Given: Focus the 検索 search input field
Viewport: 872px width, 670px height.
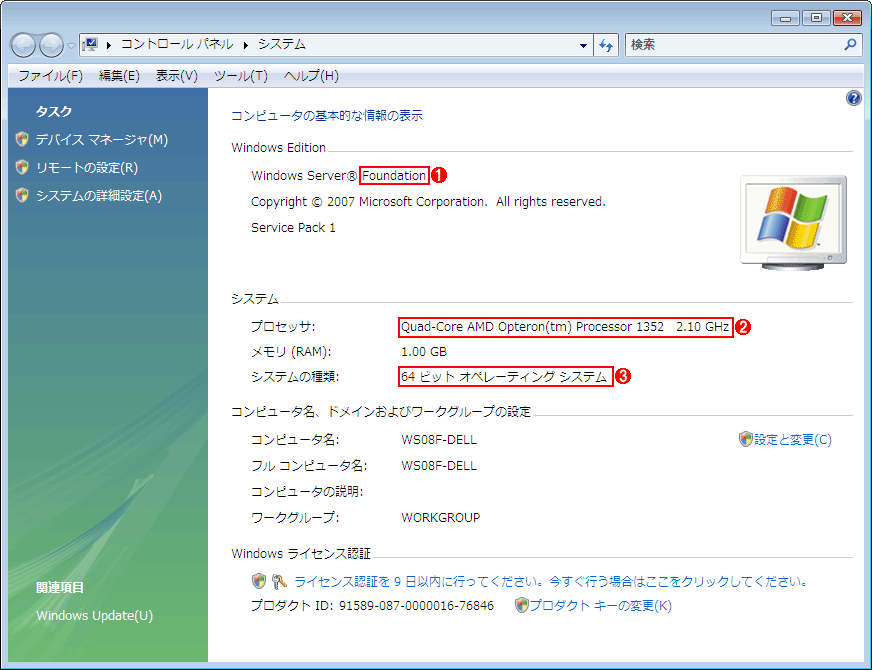Looking at the screenshot, I should [733, 44].
